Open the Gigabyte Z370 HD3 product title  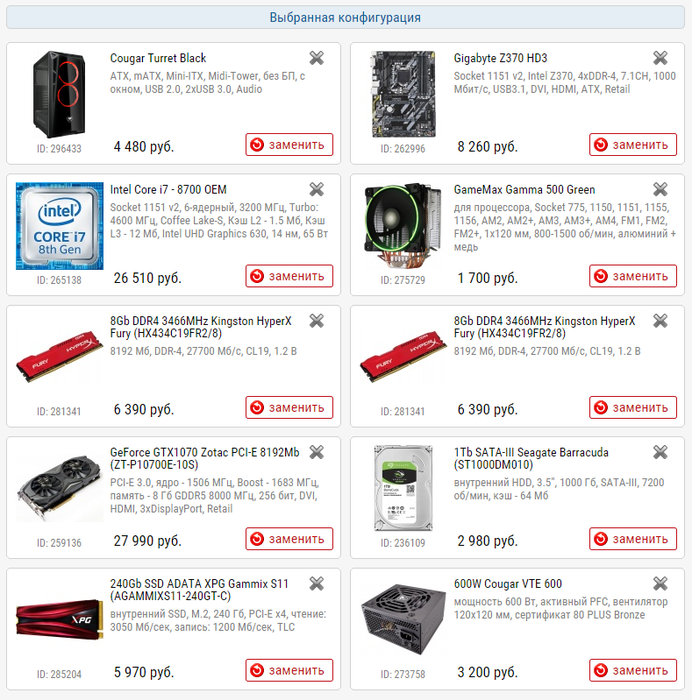pos(500,58)
